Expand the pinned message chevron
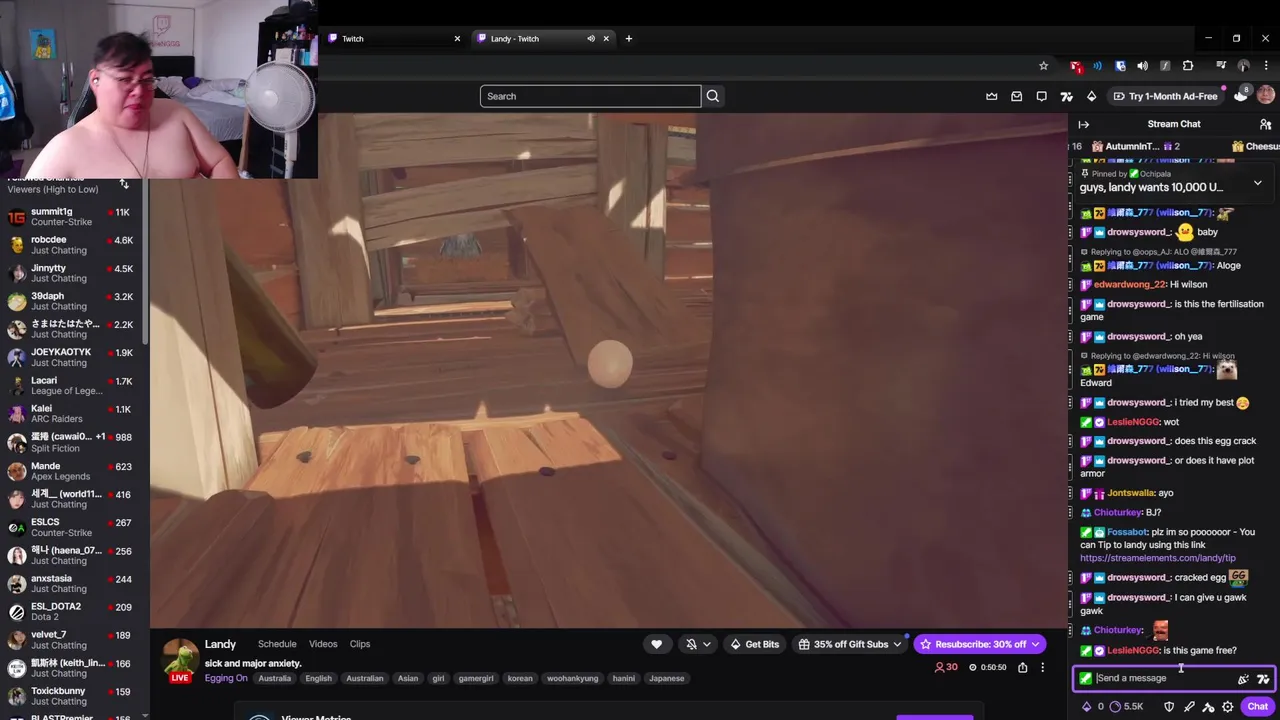 1257,184
